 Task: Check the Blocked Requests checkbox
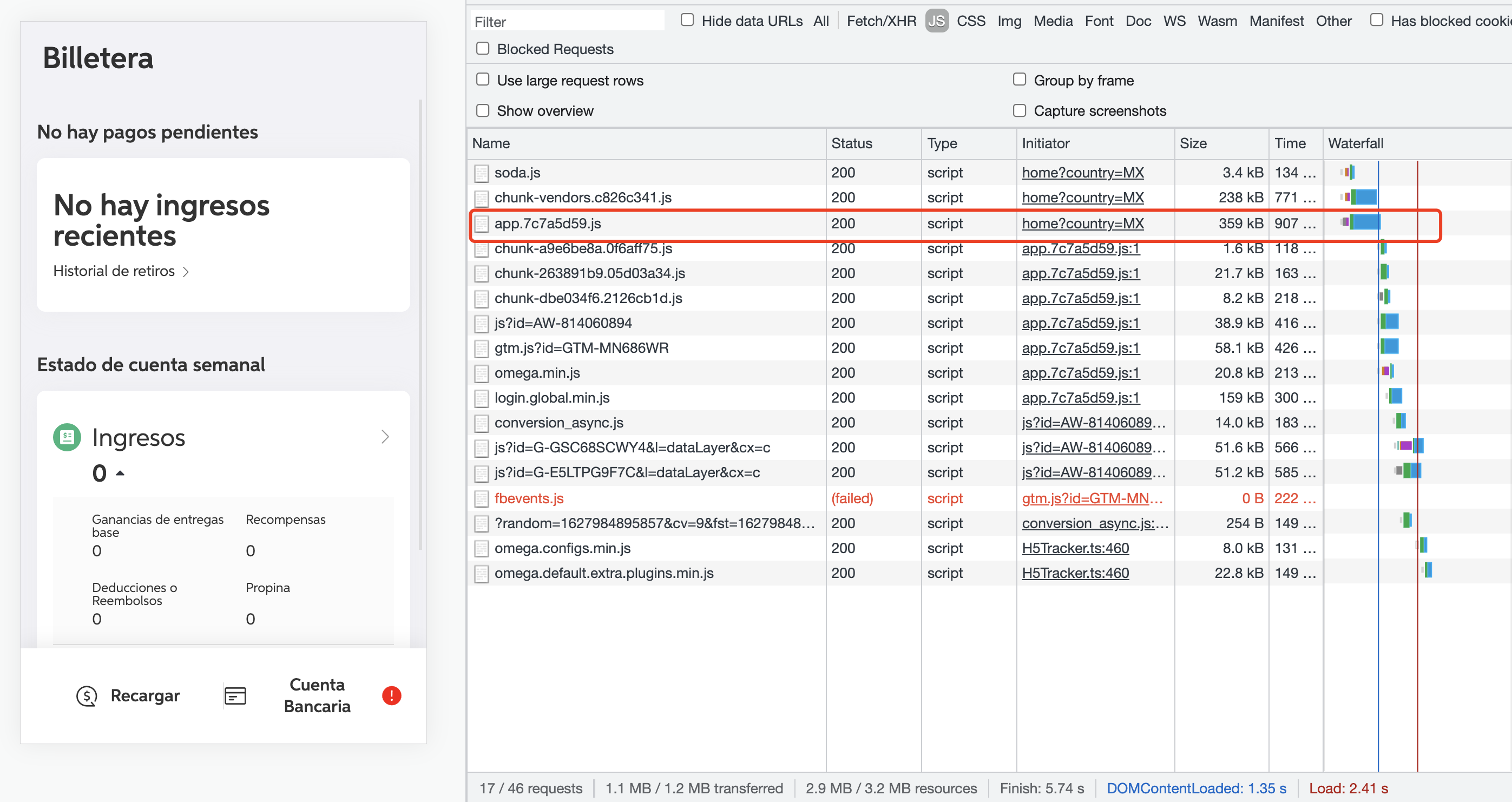[x=483, y=49]
